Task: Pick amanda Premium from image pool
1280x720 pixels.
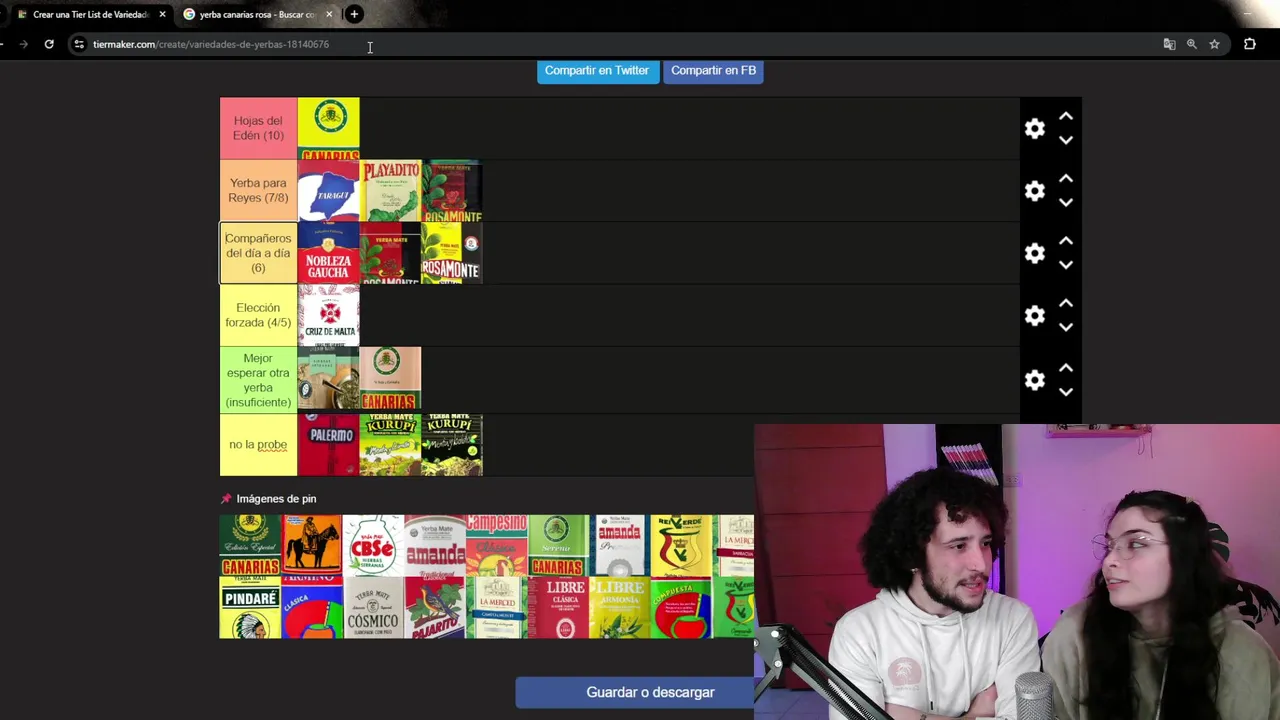Action: click(619, 546)
